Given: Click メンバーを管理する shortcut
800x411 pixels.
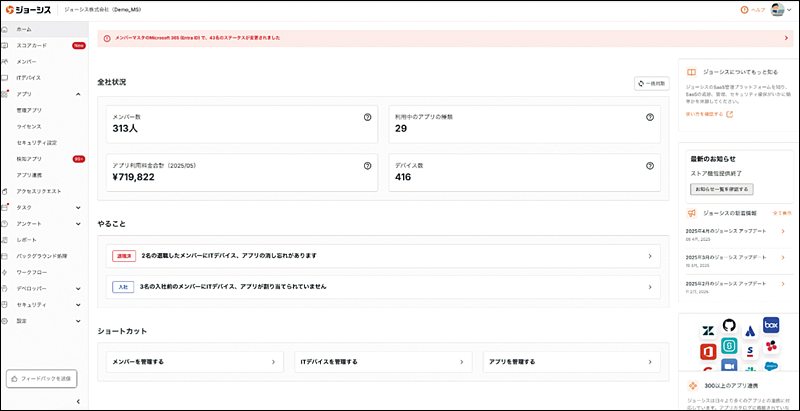Looking at the screenshot, I should tap(195, 361).
